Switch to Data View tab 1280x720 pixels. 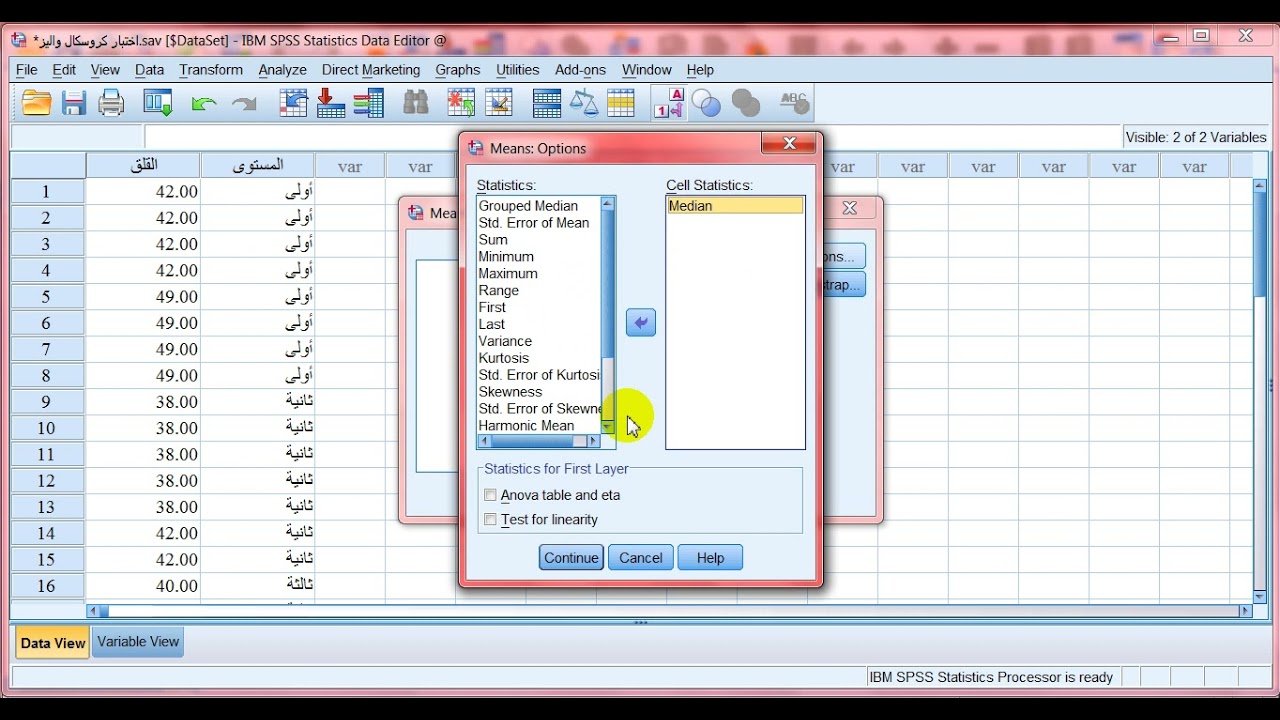tap(53, 643)
